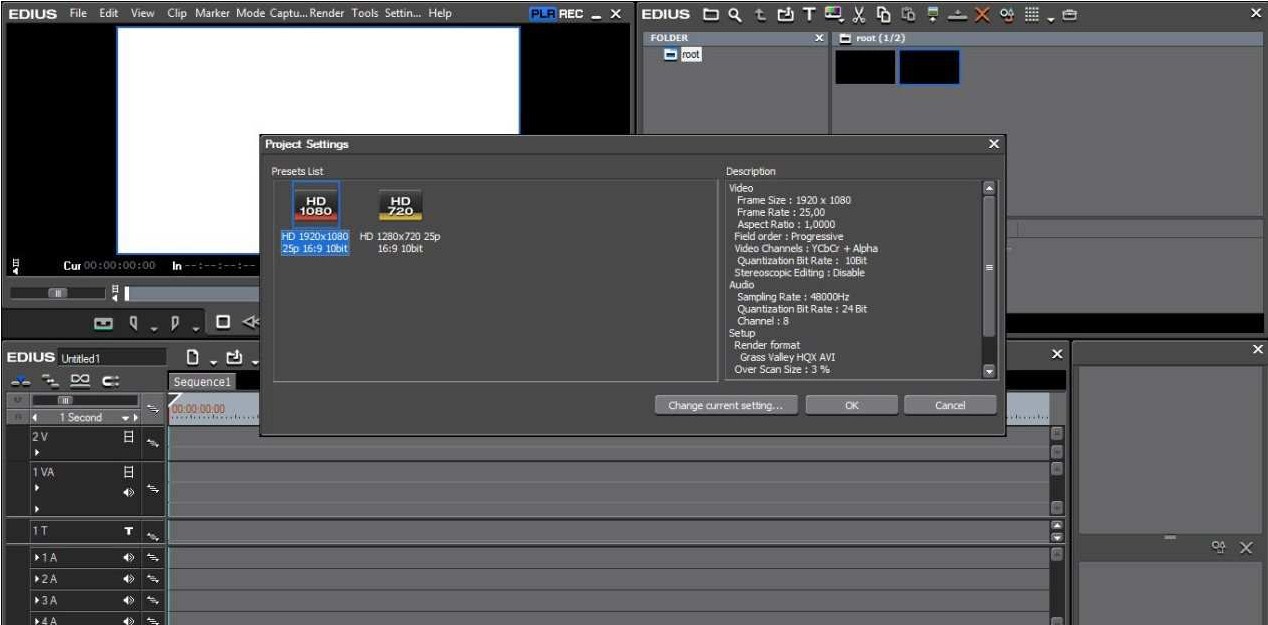Viewport: 1268px width, 625px height.
Task: Toggle PLR player mode
Action: coord(543,14)
